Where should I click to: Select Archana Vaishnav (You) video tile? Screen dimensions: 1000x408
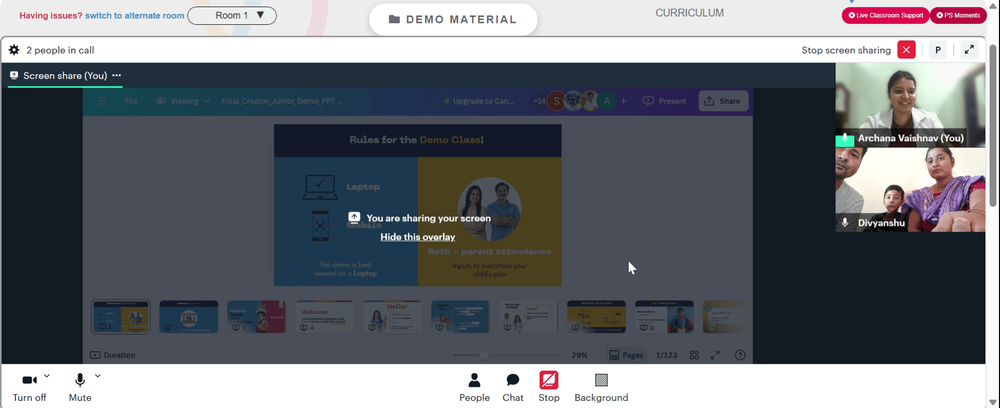[910, 105]
